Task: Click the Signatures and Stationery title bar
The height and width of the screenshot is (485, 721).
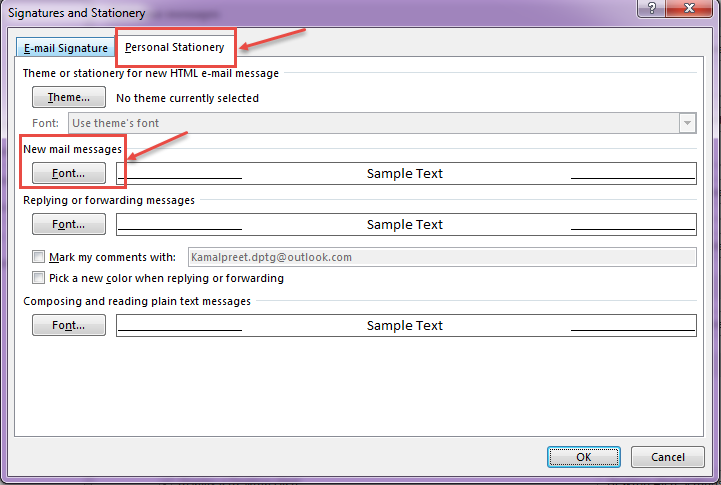Action: pyautogui.click(x=322, y=12)
